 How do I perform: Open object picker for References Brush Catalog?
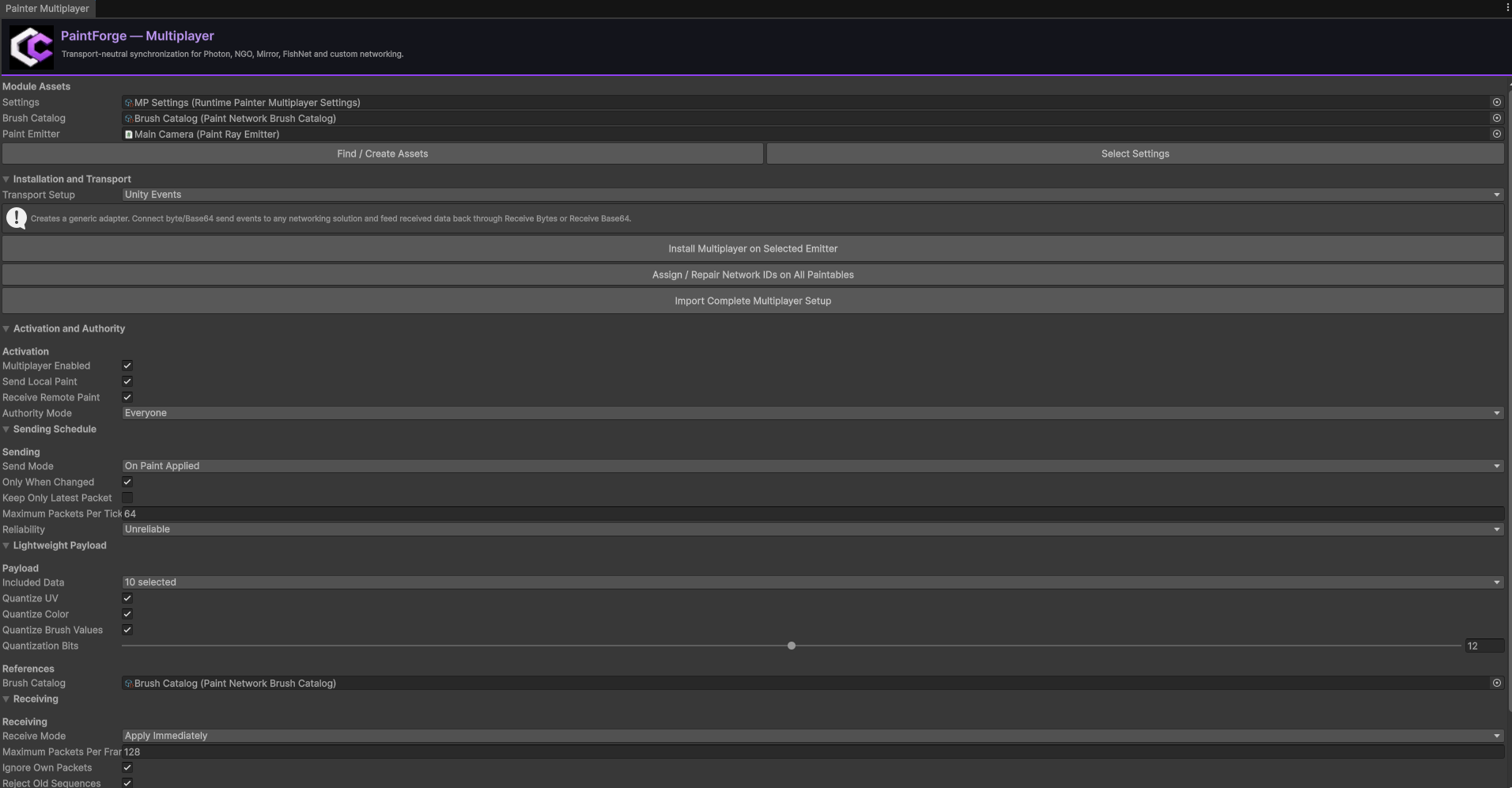1496,683
